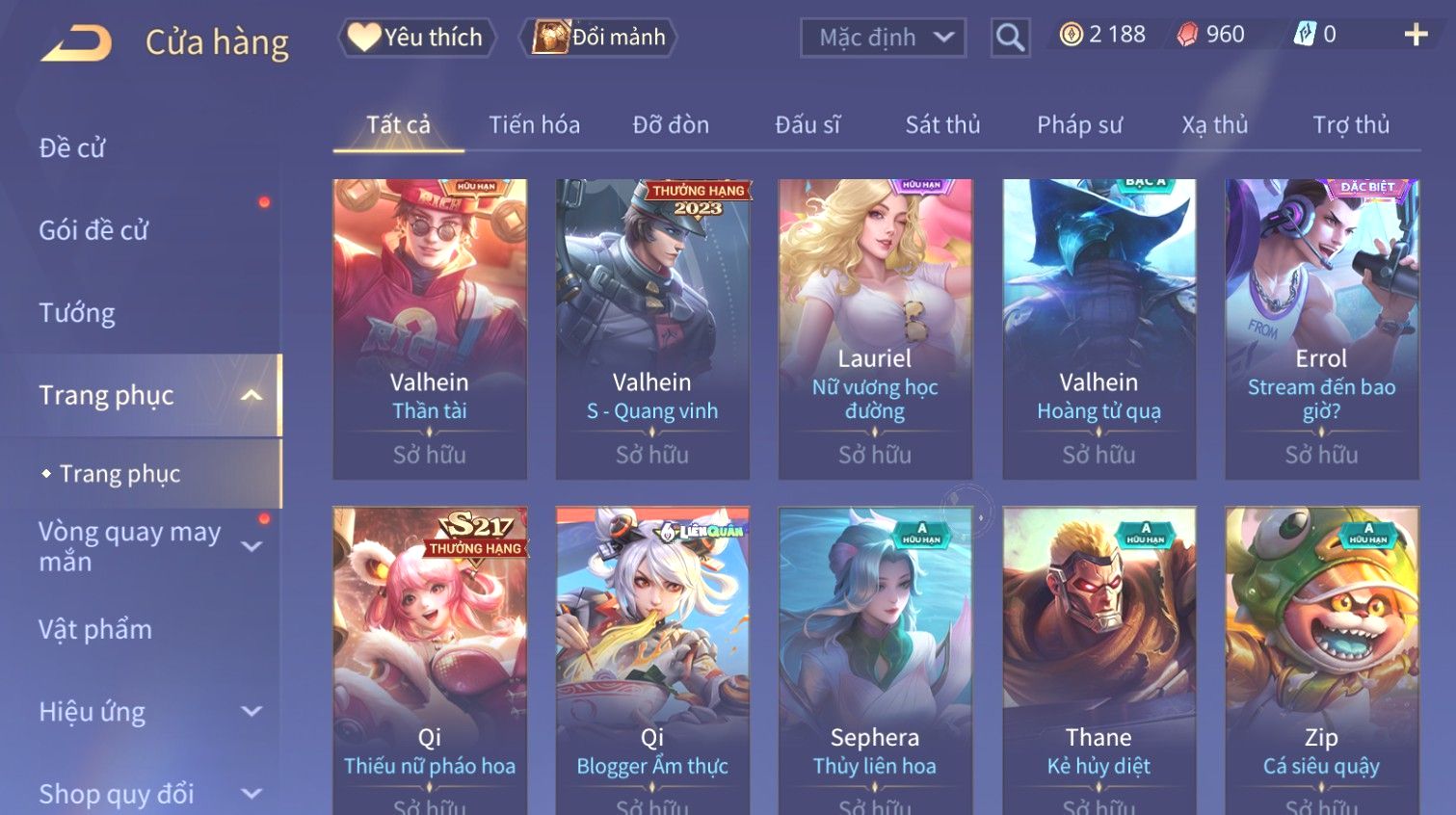Image resolution: width=1456 pixels, height=815 pixels.
Task: Open the search magnifier icon
Action: click(1010, 38)
